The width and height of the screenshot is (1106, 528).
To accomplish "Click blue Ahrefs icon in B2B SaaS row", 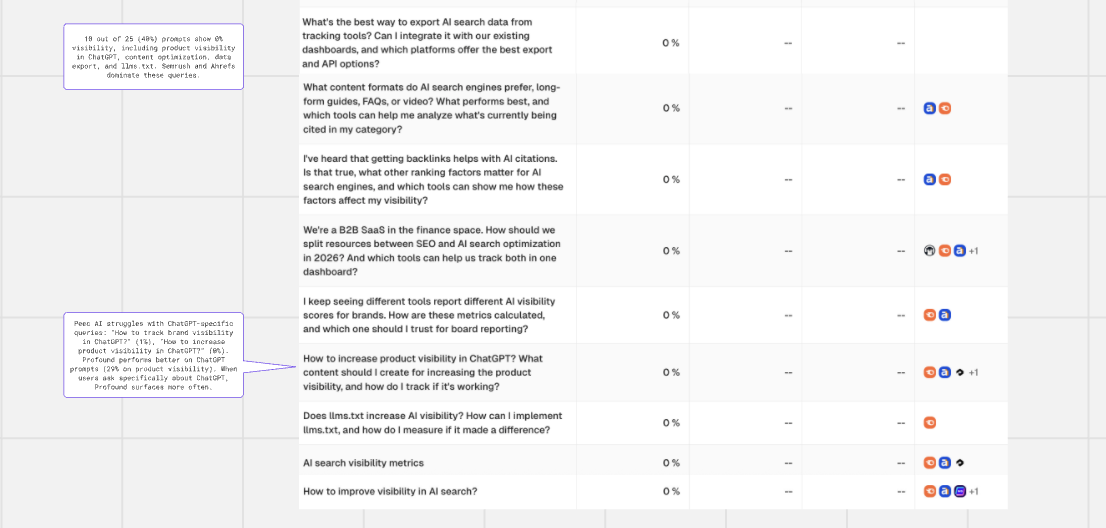I will click(960, 251).
